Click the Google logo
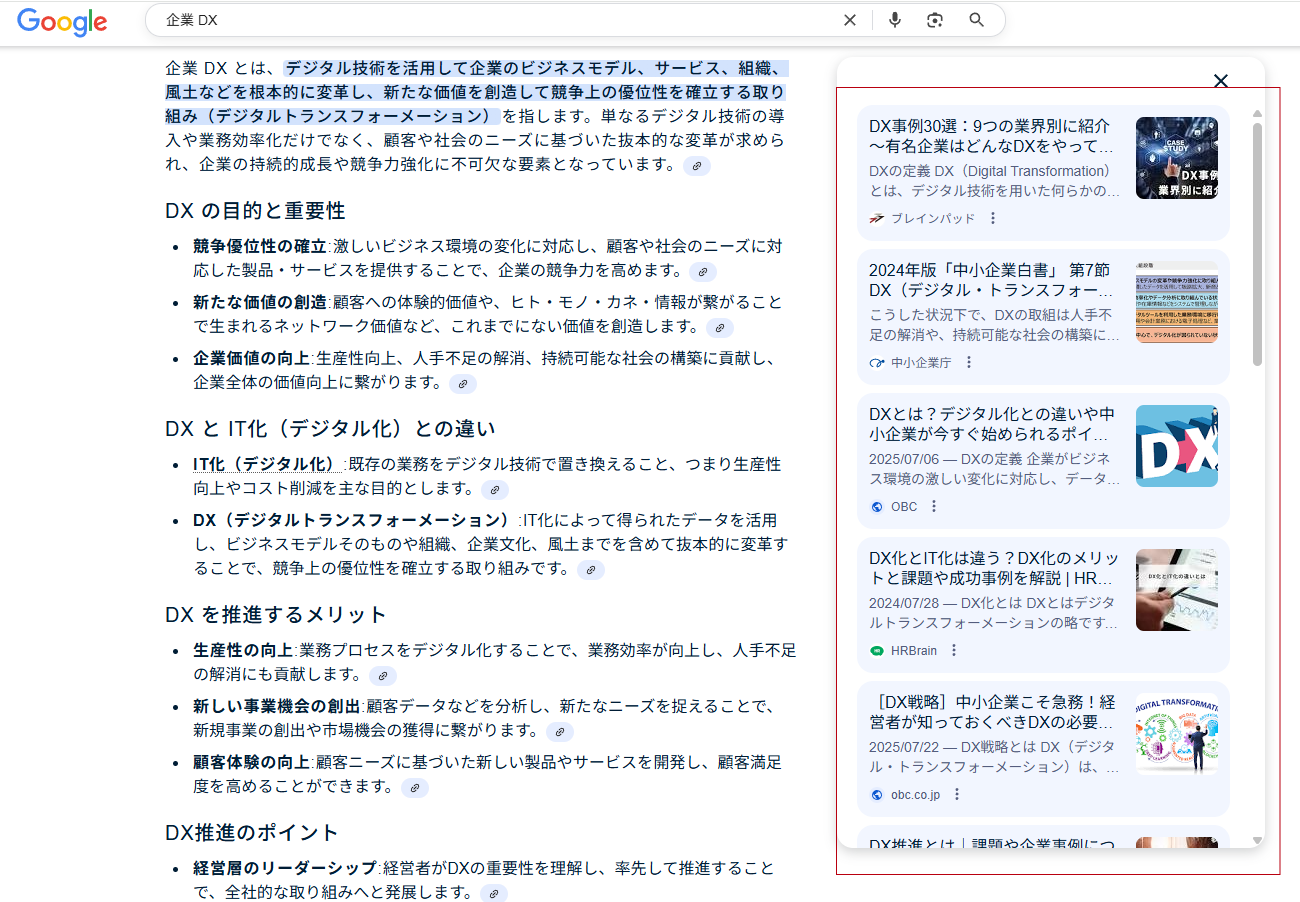The height and width of the screenshot is (902, 1300). (x=62, y=21)
